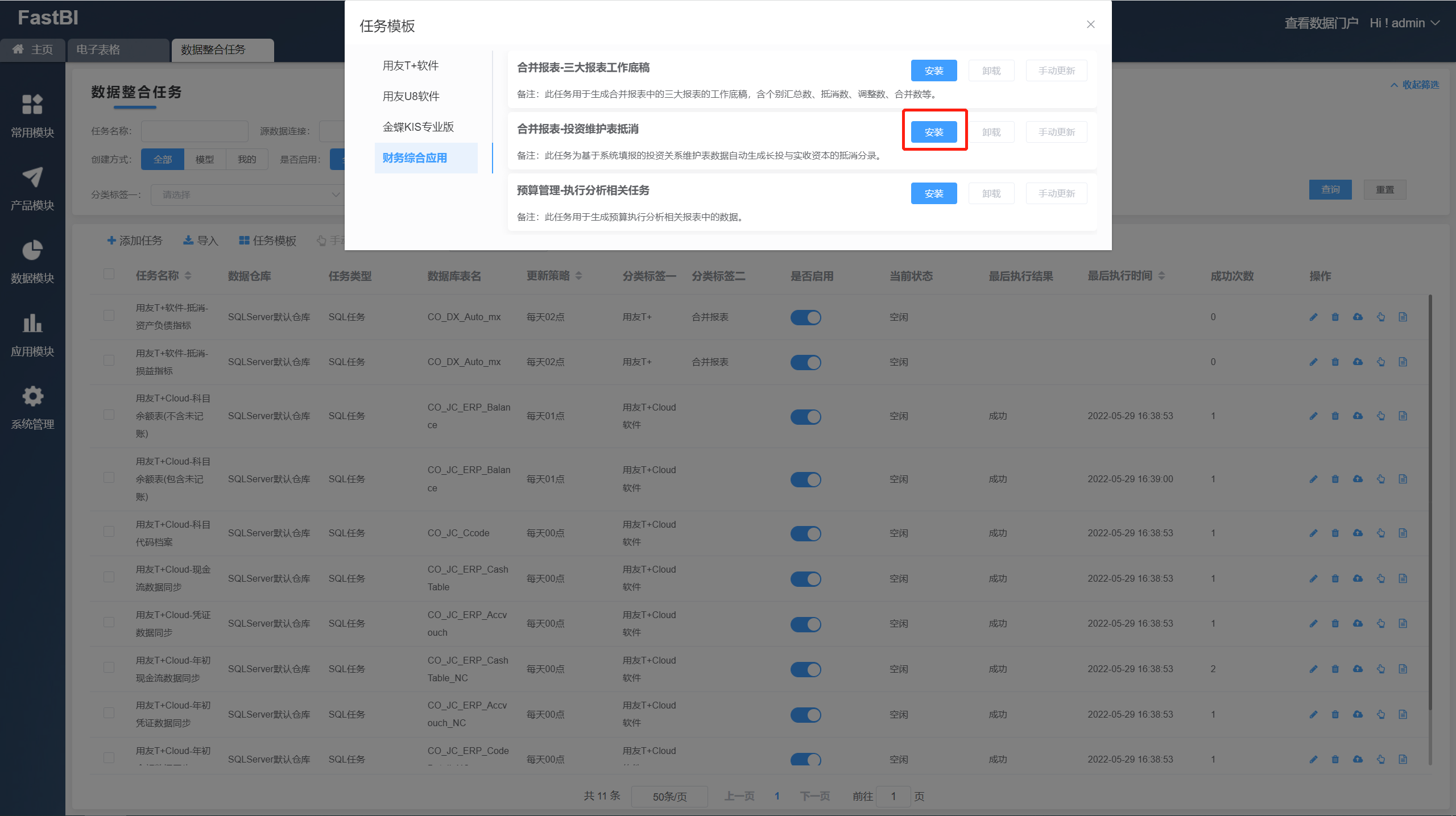This screenshot has height=816, width=1456.
Task: Switch to the 电子表格 tab
Action: [98, 50]
